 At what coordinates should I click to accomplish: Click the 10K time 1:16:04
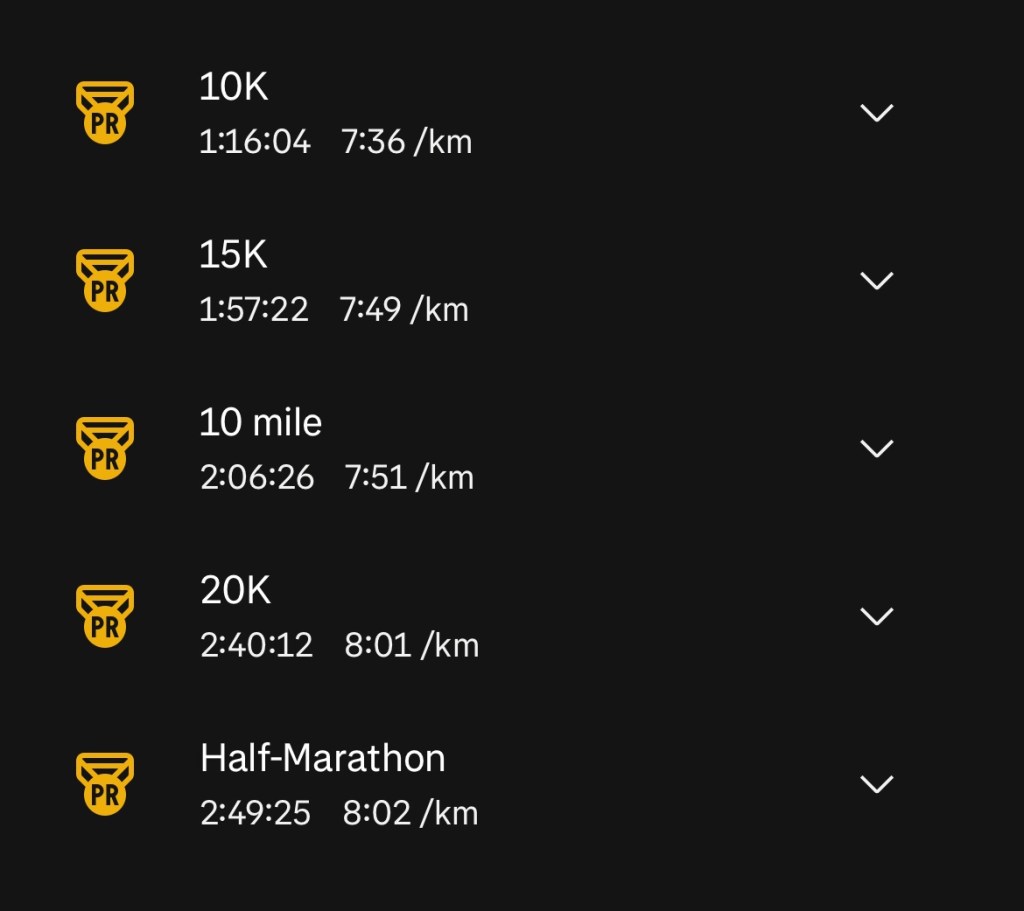(x=255, y=142)
